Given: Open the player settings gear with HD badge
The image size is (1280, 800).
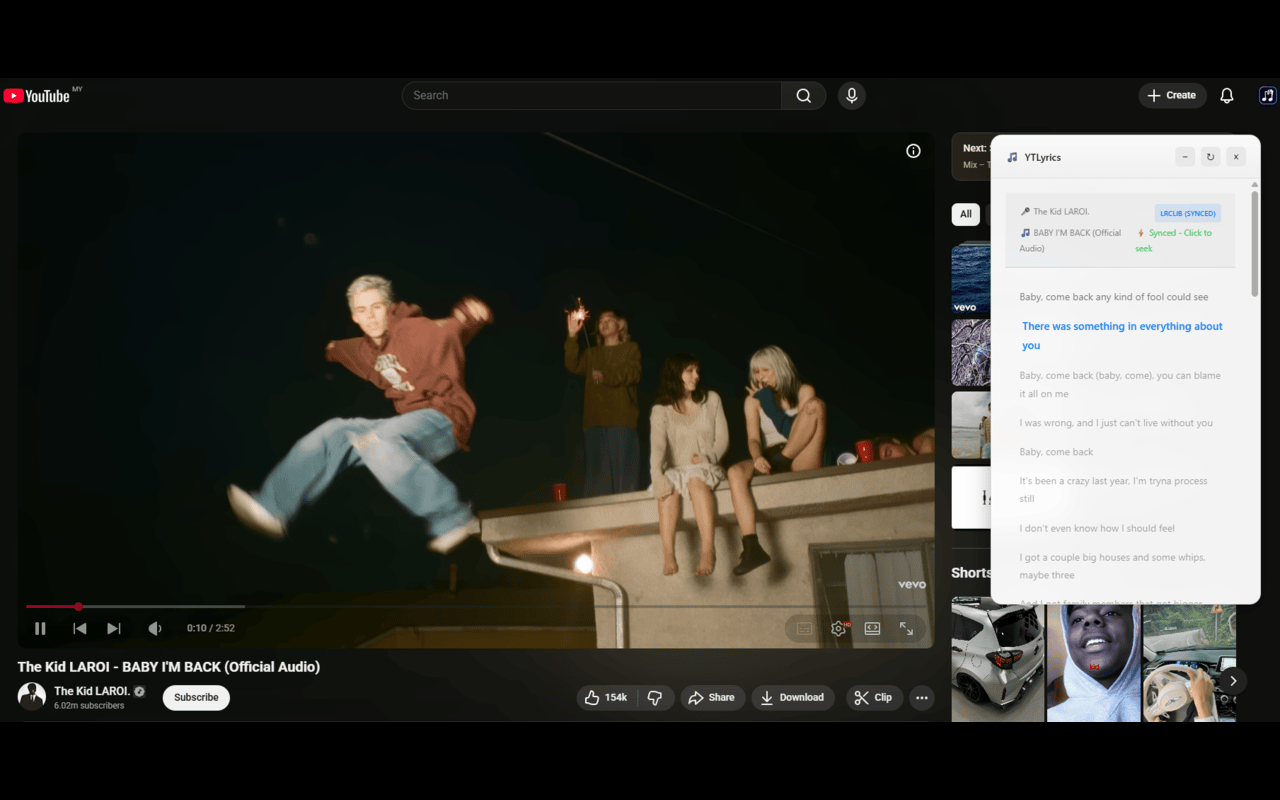Looking at the screenshot, I should [838, 628].
